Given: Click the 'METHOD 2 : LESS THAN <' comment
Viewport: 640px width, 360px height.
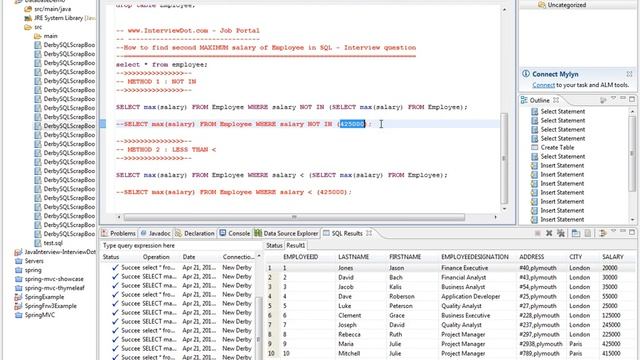Looking at the screenshot, I should pos(166,149).
